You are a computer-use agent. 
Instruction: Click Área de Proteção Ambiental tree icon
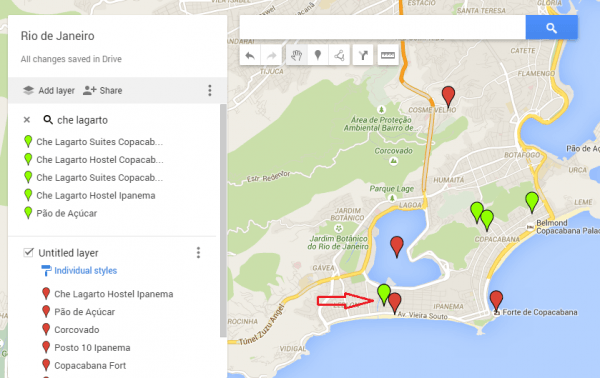tap(381, 110)
